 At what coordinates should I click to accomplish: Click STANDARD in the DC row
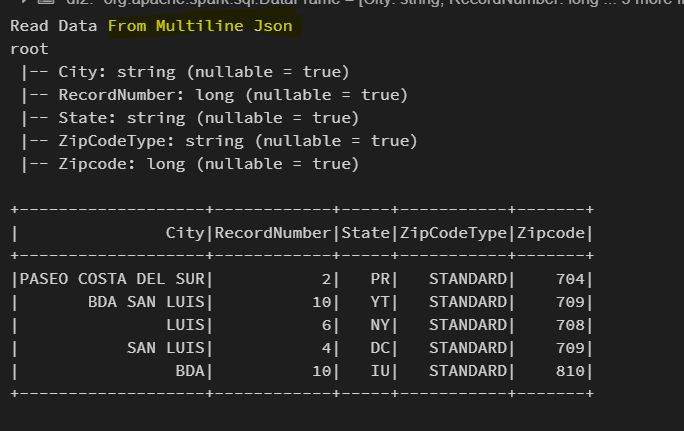click(468, 349)
